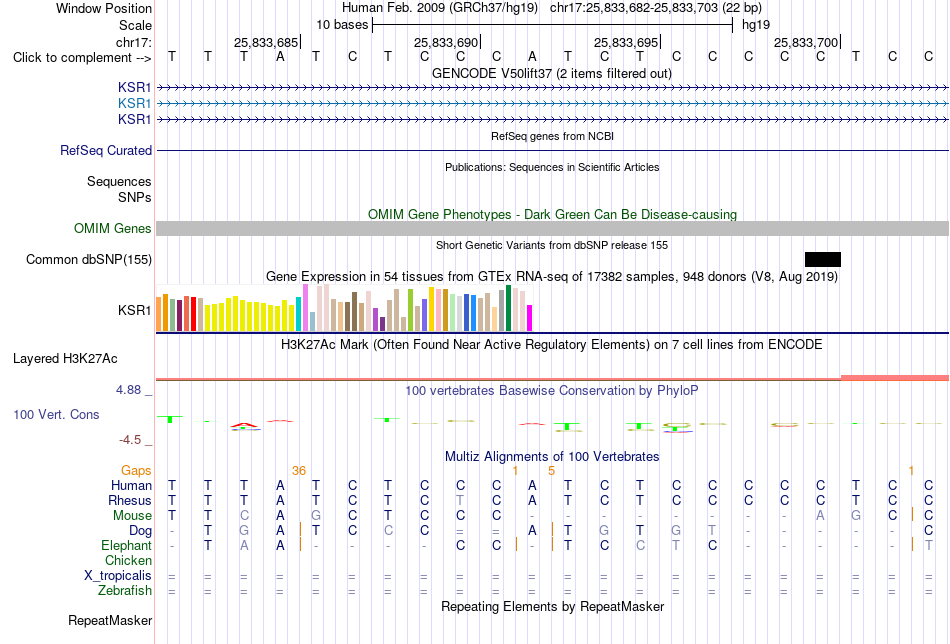
Task: Click the hg19 label beside scale bar
Action: [756, 25]
